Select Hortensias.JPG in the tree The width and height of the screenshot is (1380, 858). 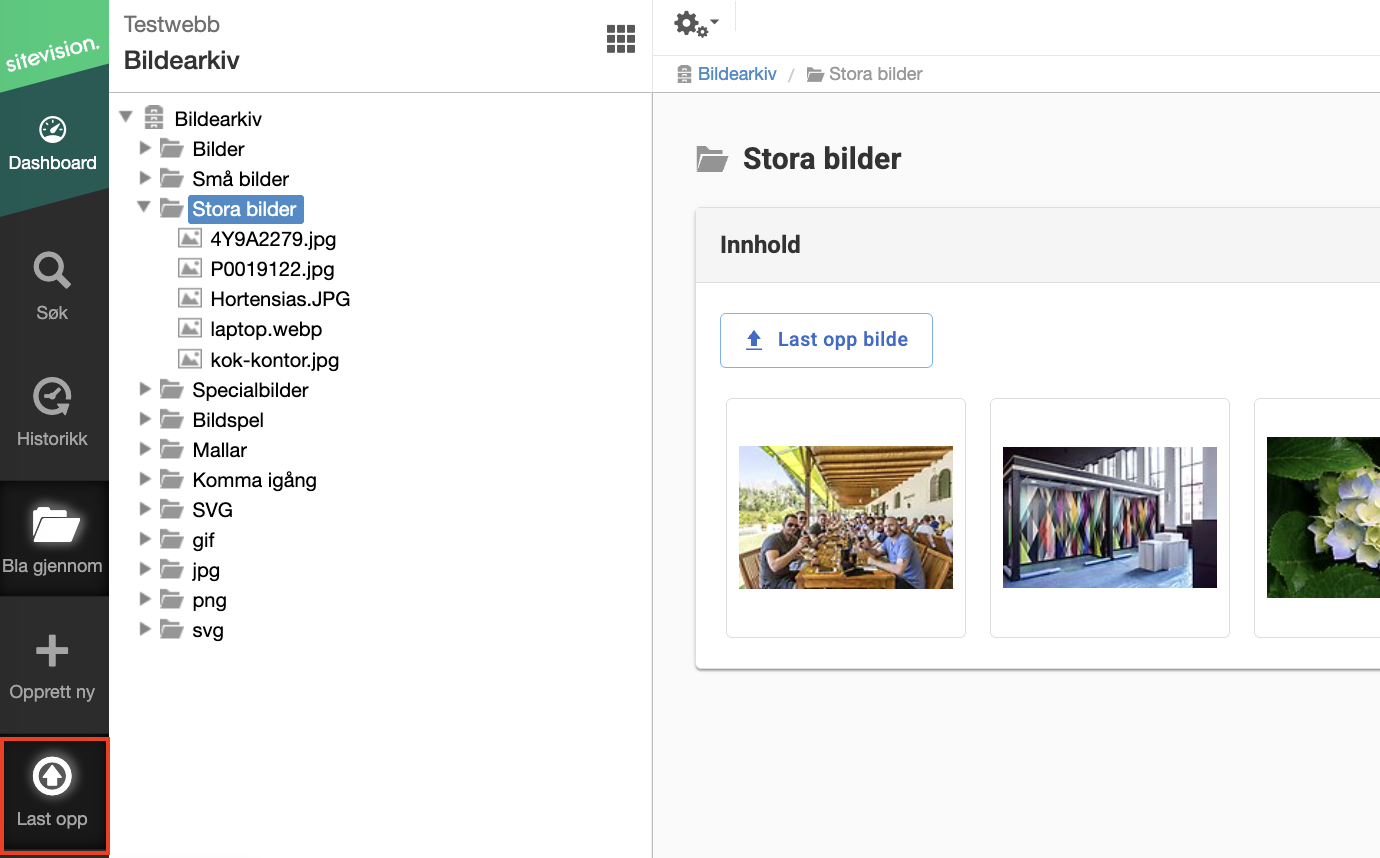click(x=280, y=299)
